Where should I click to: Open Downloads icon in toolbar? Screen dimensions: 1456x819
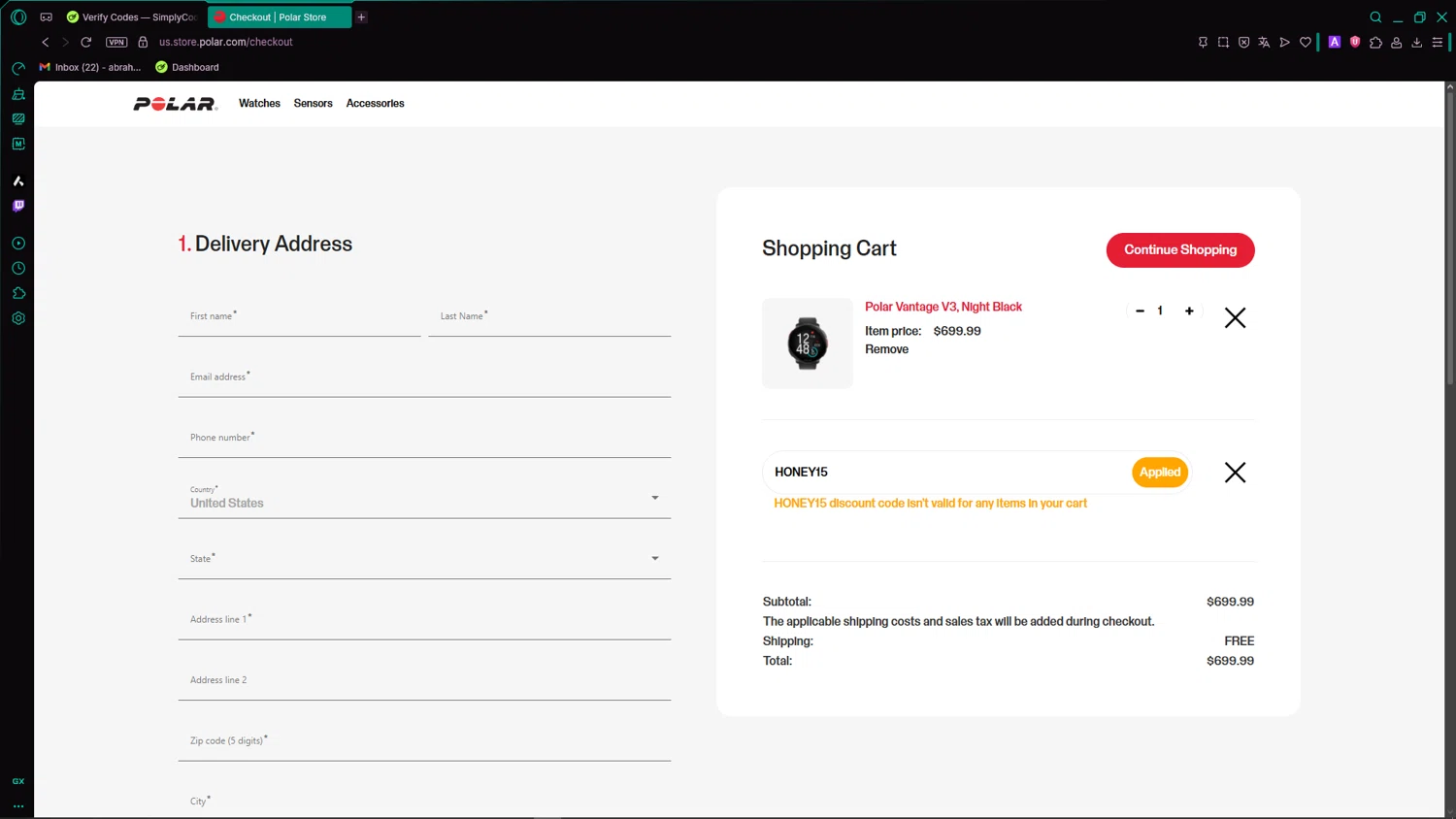(x=1417, y=42)
